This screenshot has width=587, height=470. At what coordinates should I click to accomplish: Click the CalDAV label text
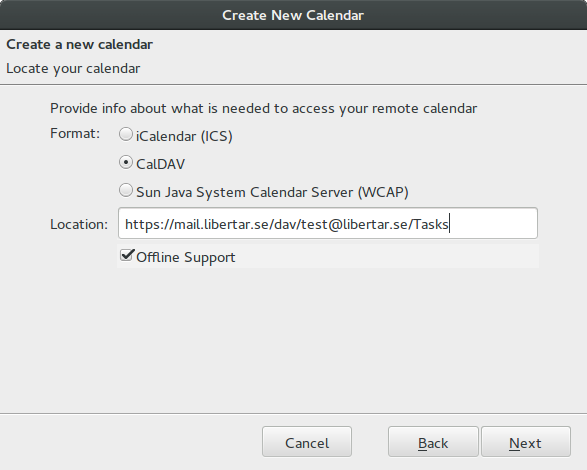(x=160, y=164)
